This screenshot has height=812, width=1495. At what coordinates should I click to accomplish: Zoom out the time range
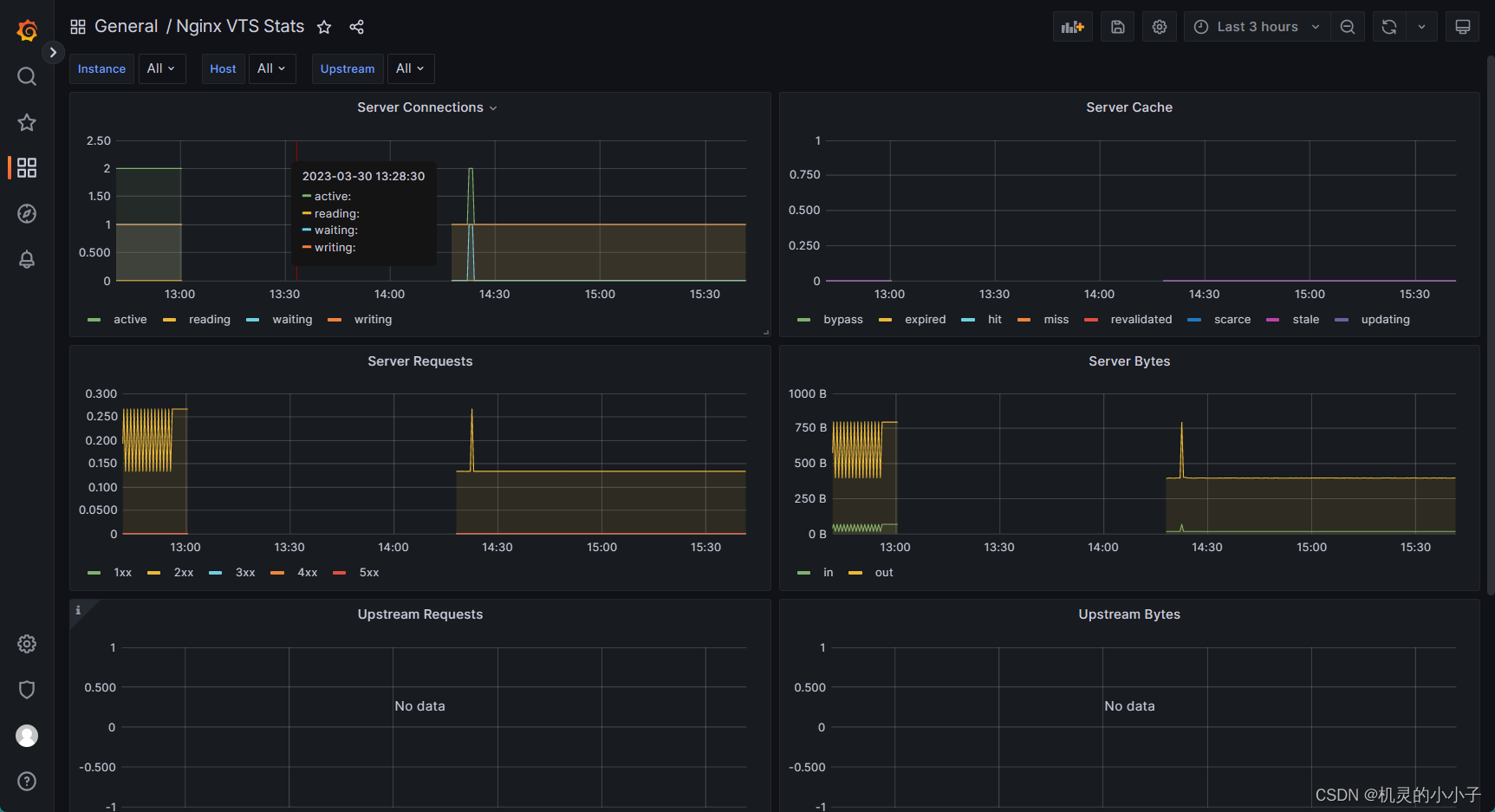click(x=1348, y=27)
